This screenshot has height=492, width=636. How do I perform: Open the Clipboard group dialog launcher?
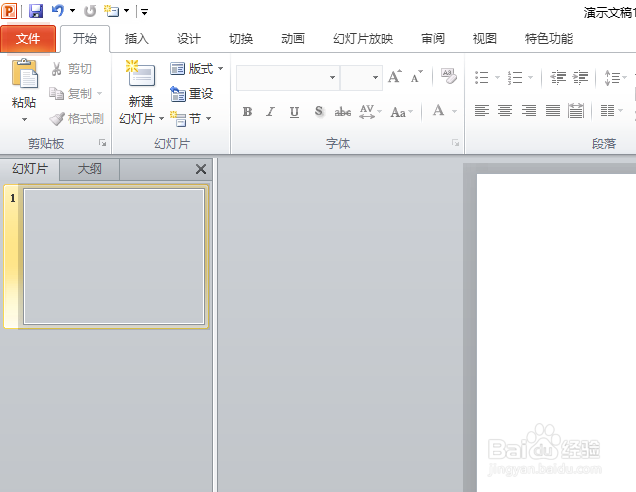pyautogui.click(x=103, y=143)
